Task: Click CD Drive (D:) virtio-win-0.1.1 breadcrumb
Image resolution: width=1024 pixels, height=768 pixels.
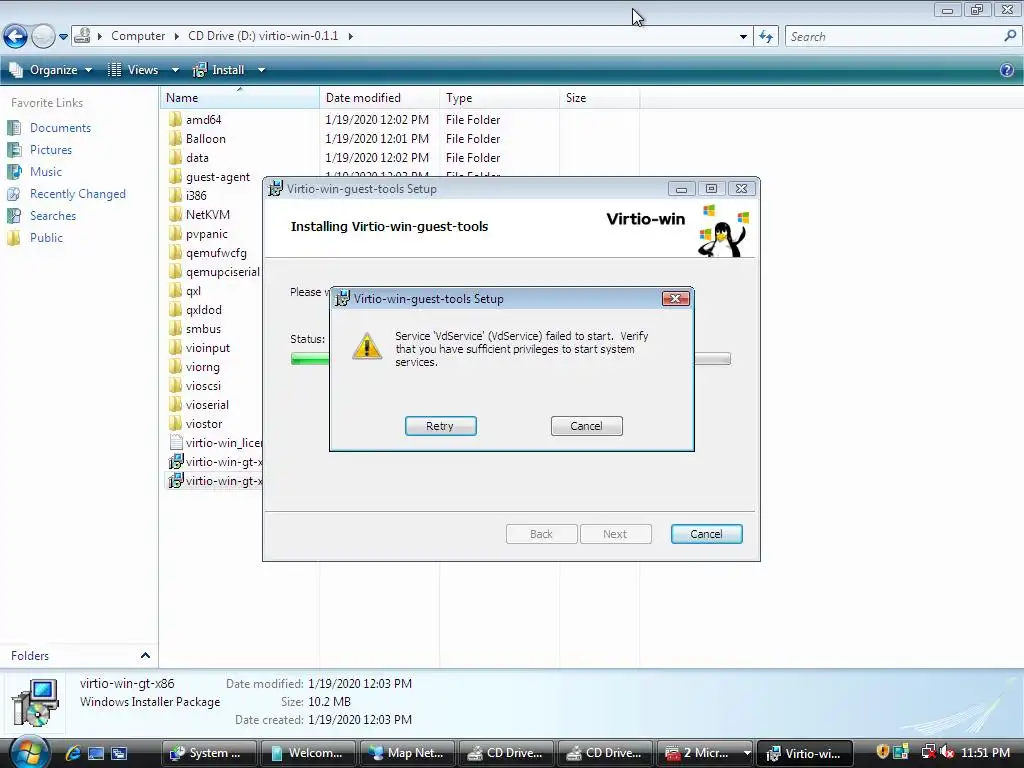Action: point(263,36)
